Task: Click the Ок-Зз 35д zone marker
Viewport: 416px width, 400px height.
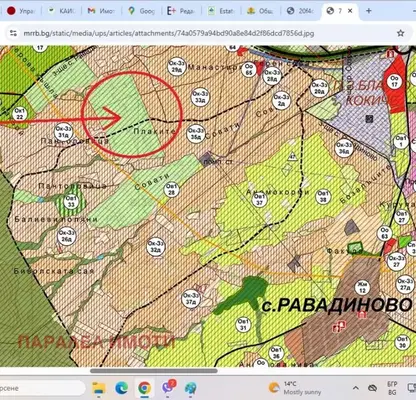Action: 195,133
